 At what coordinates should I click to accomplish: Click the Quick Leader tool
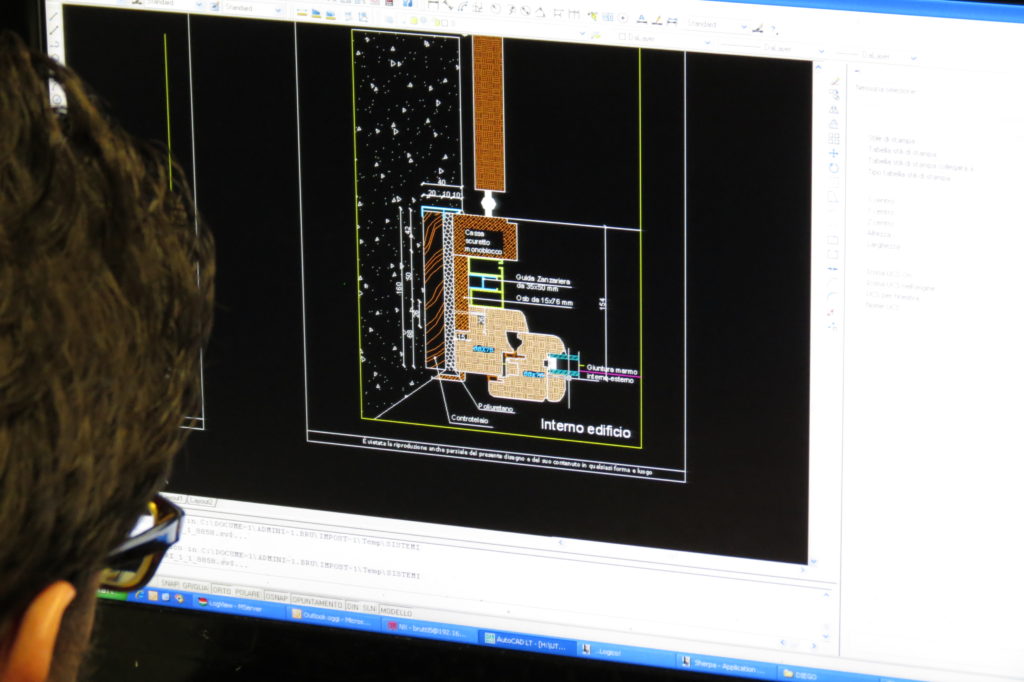pos(592,15)
